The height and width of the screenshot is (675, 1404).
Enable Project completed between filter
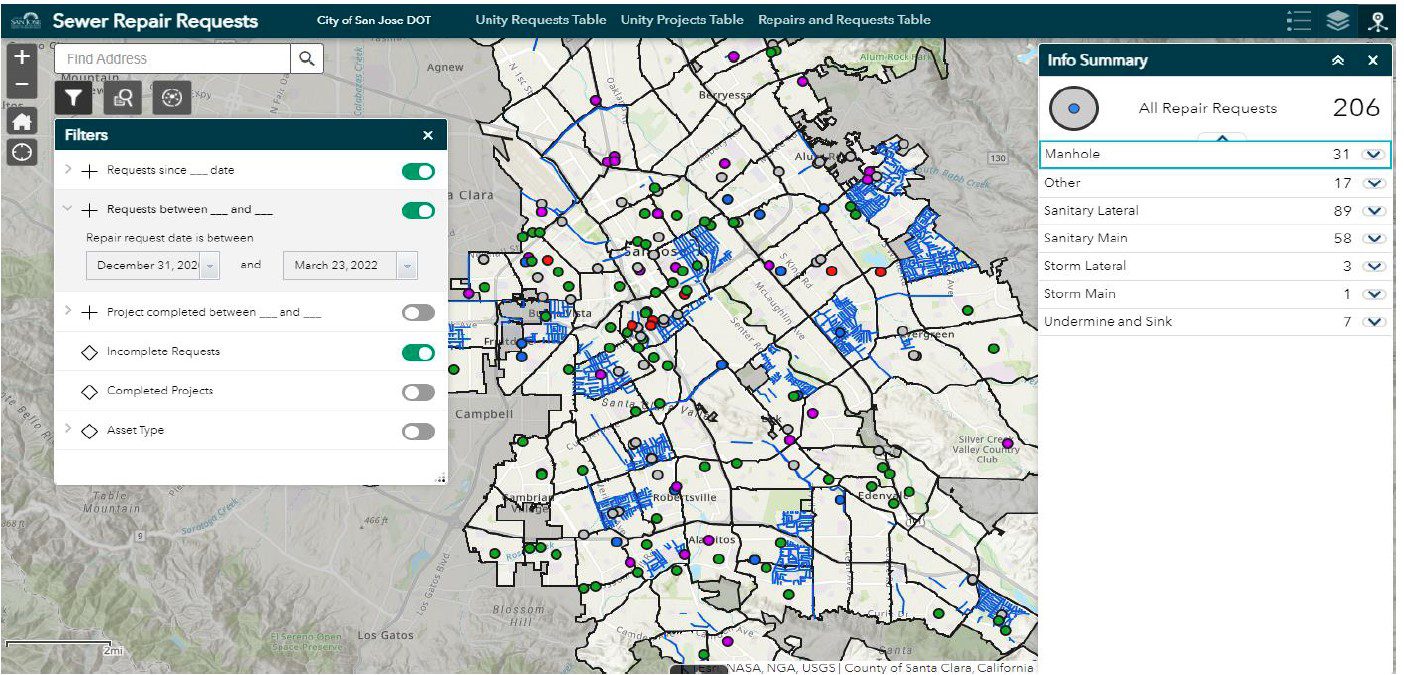click(418, 313)
